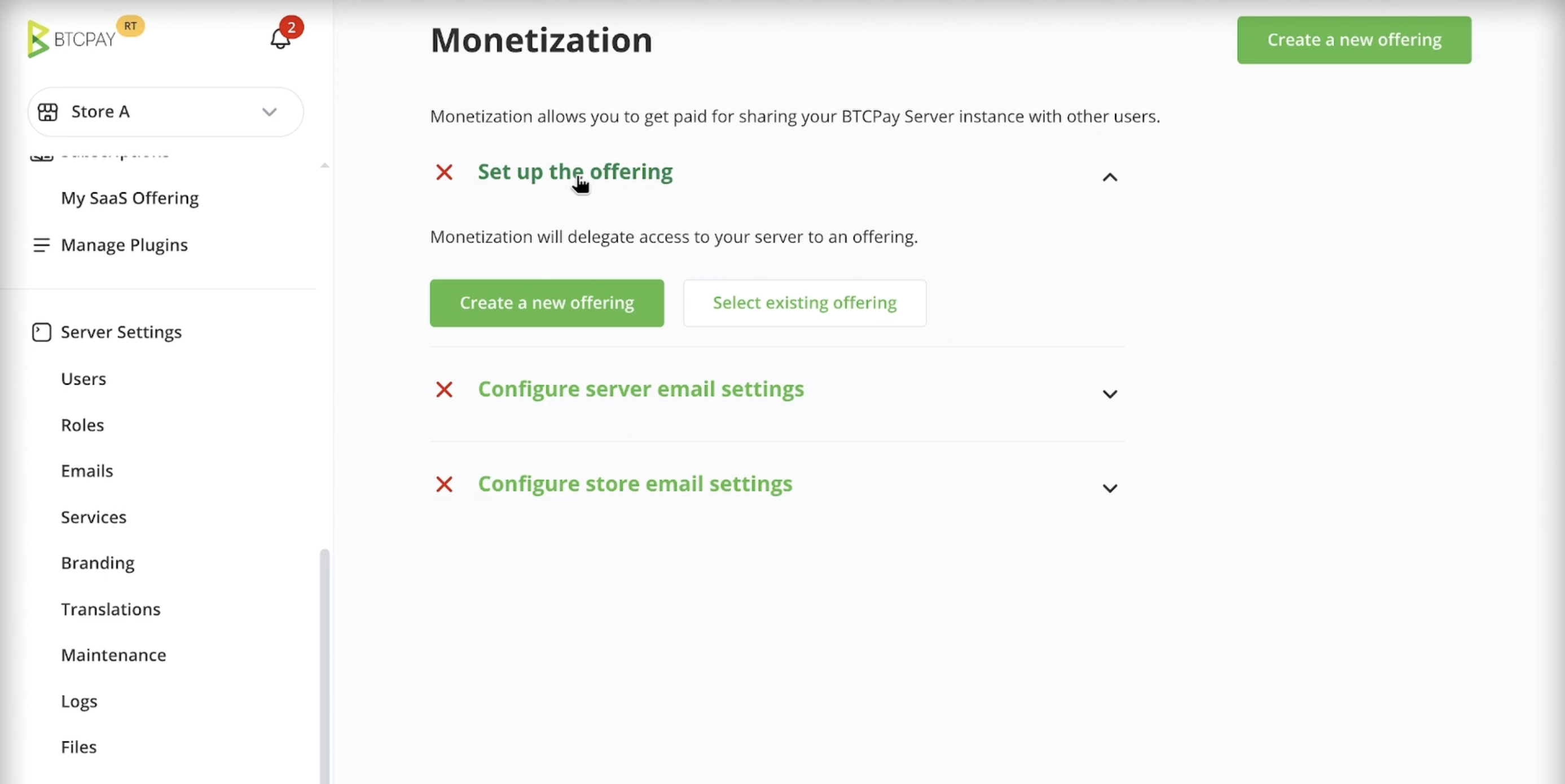Click the BTCPay Server logo

[x=72, y=38]
